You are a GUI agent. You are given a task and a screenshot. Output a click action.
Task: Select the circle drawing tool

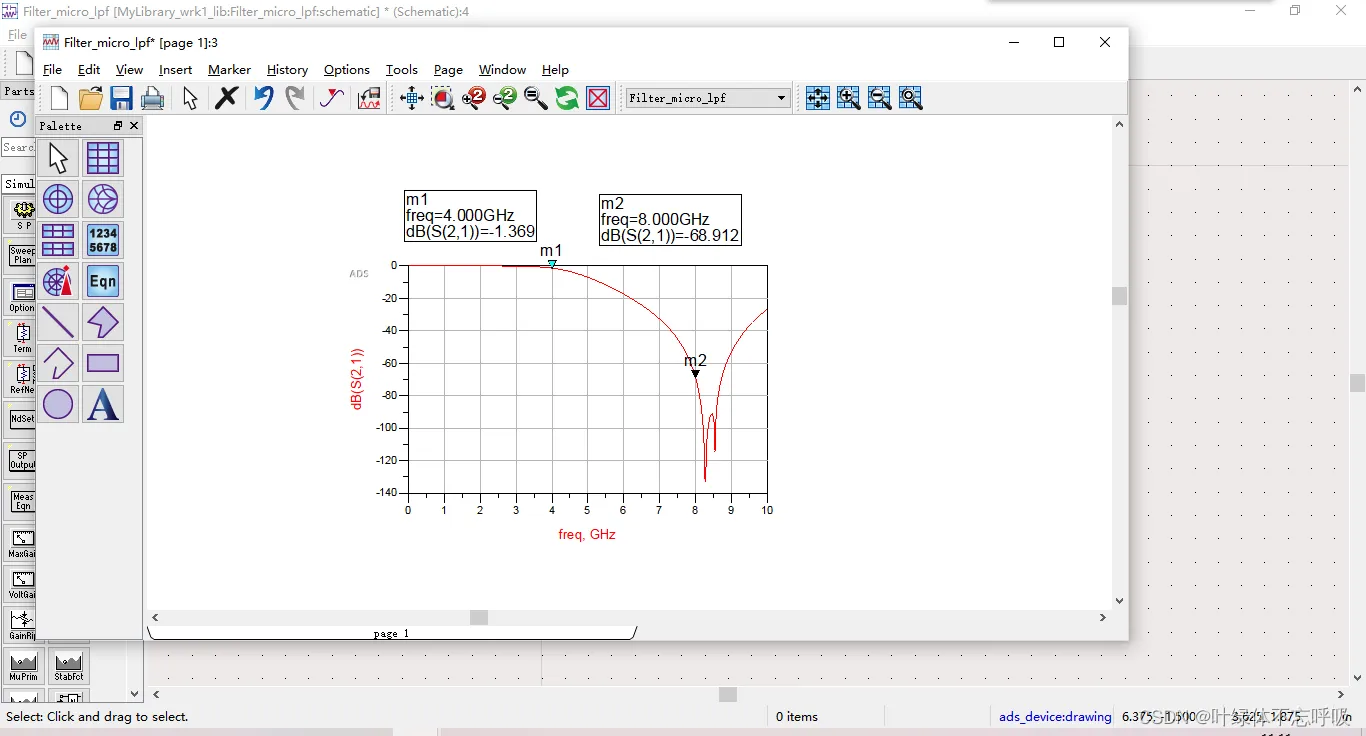[58, 404]
